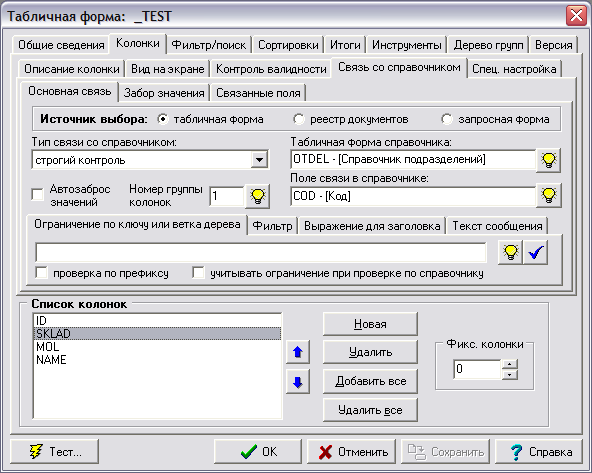Click blue checkmark verify icon
This screenshot has width=592, height=473.
pos(535,252)
